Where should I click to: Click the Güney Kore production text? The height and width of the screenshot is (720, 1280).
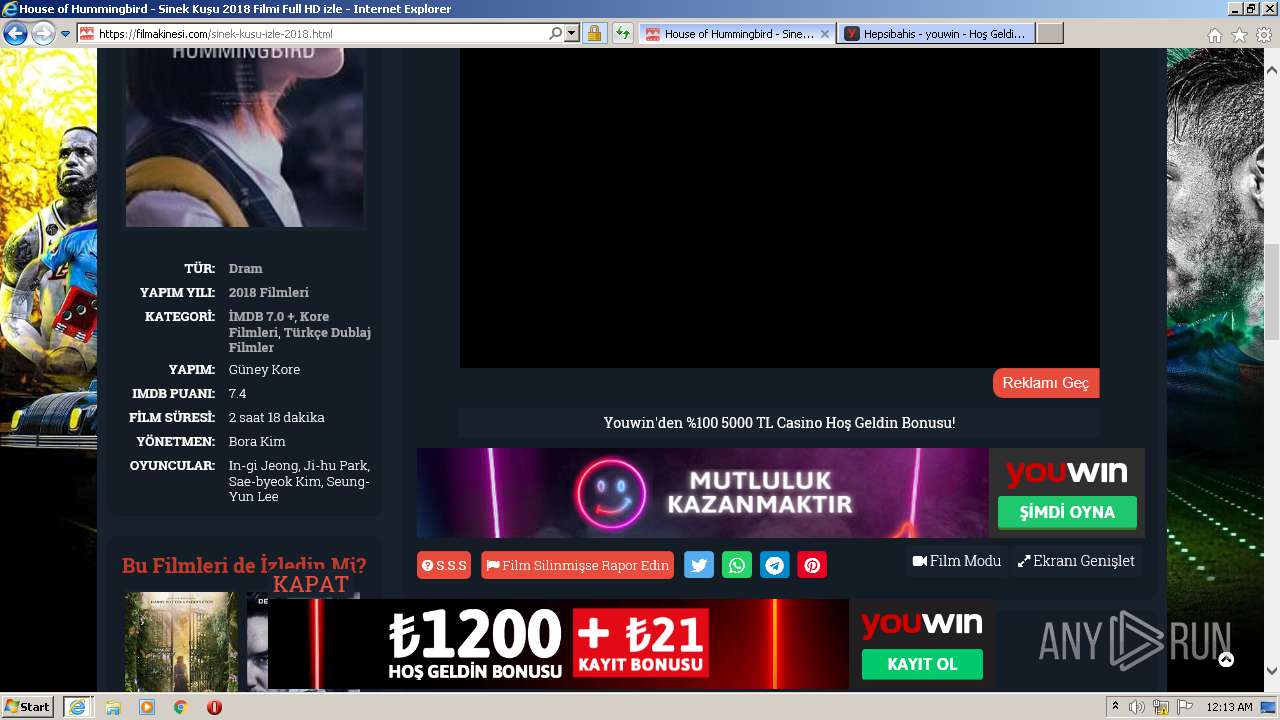pos(264,369)
